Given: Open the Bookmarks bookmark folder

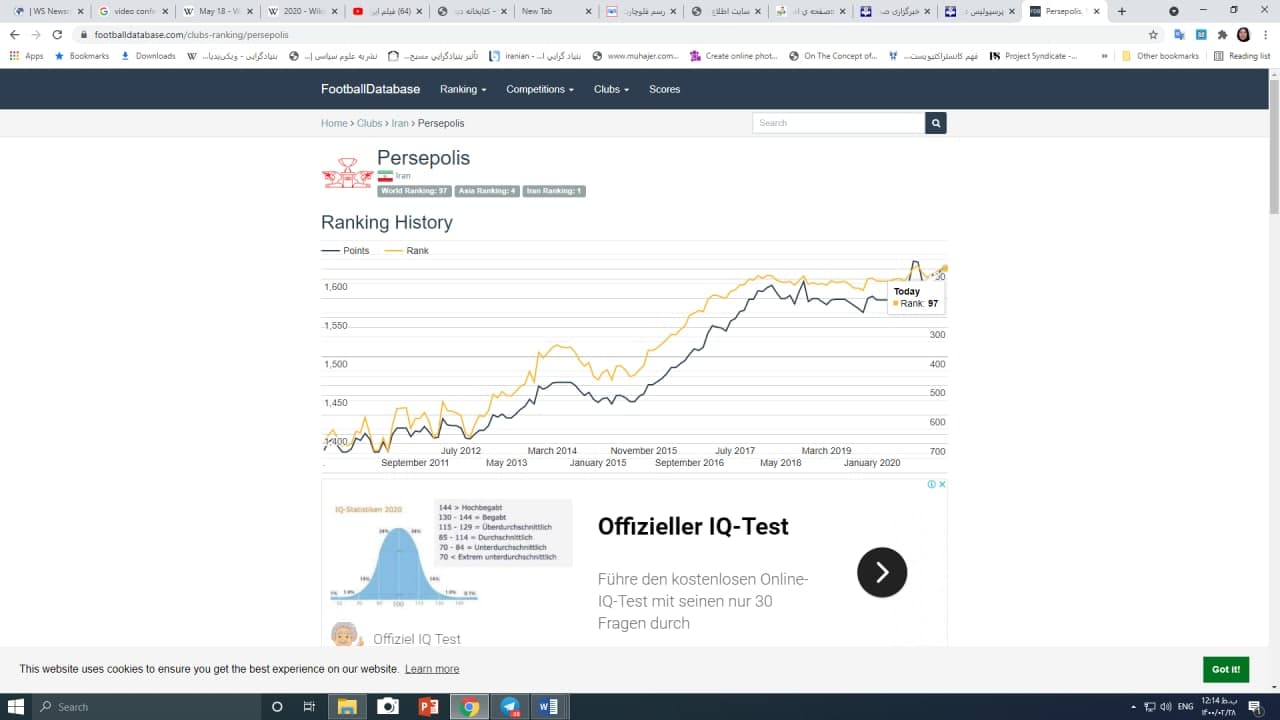Looking at the screenshot, I should click(x=82, y=56).
